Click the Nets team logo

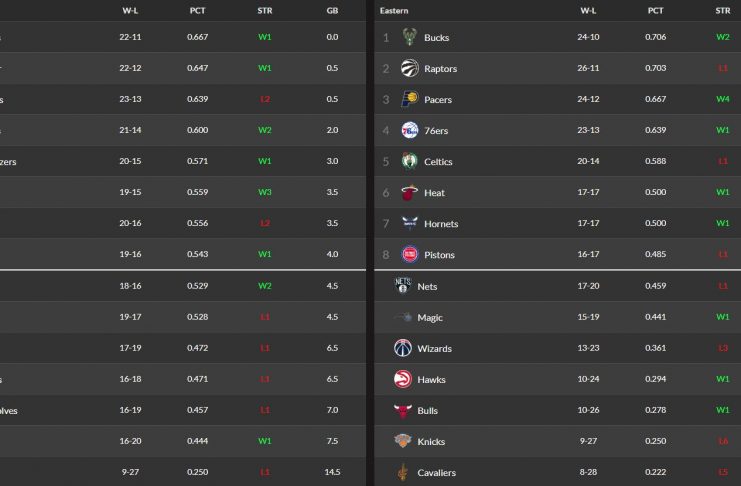point(403,286)
